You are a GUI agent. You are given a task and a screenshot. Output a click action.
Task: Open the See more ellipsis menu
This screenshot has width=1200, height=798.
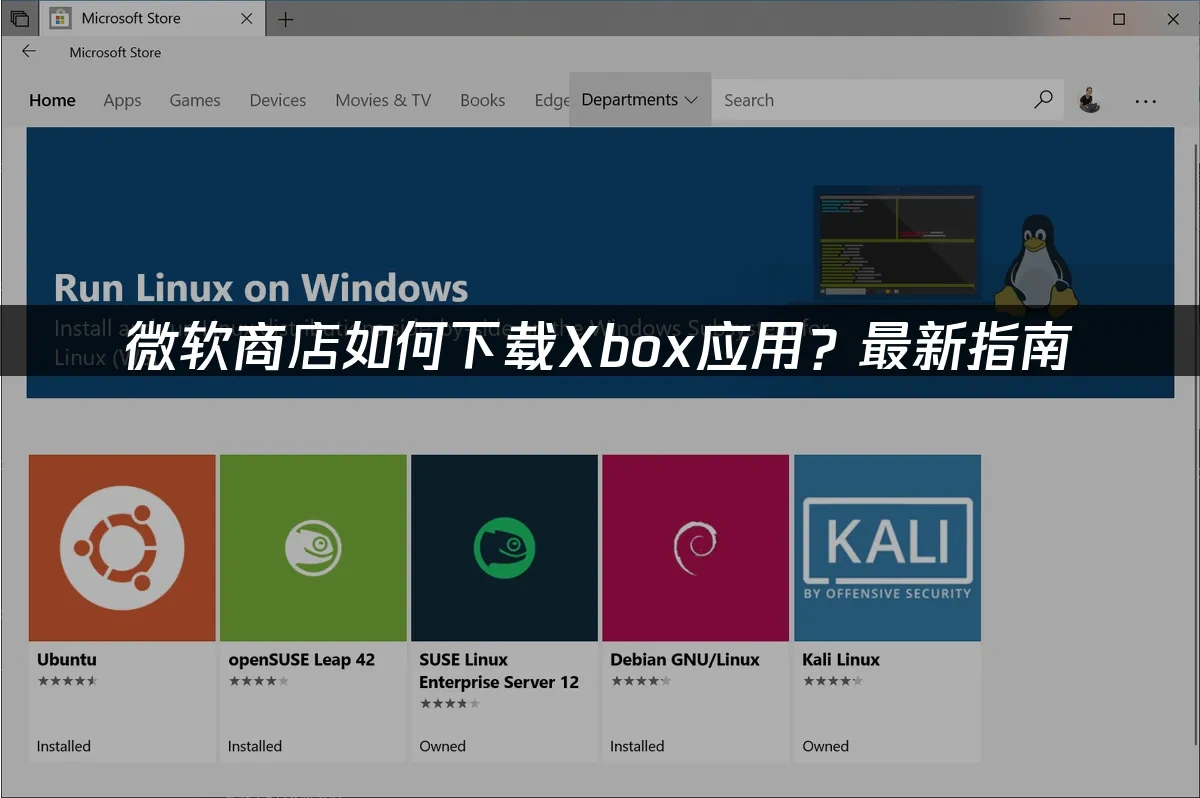coord(1145,100)
